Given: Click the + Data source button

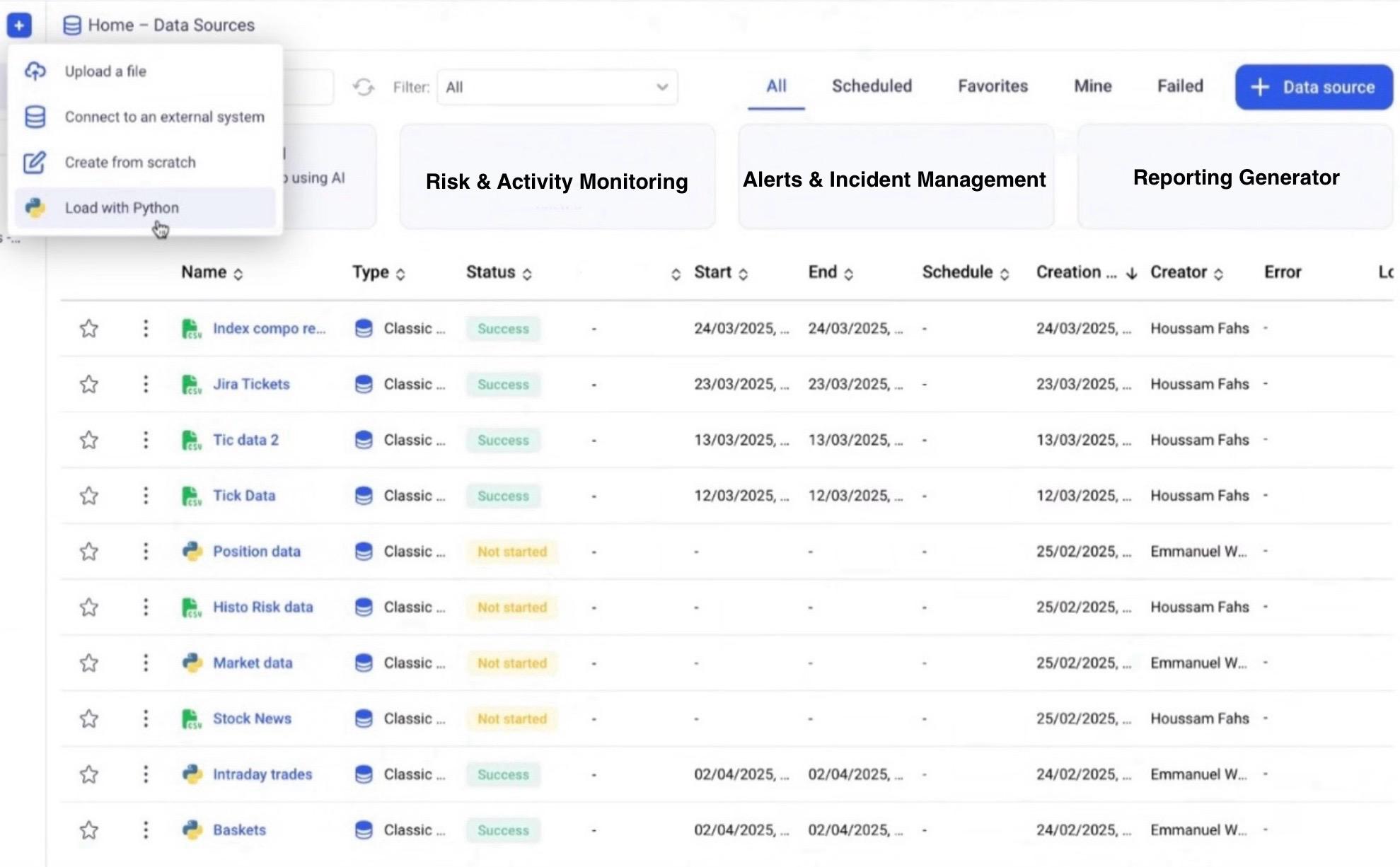Looking at the screenshot, I should point(1314,87).
